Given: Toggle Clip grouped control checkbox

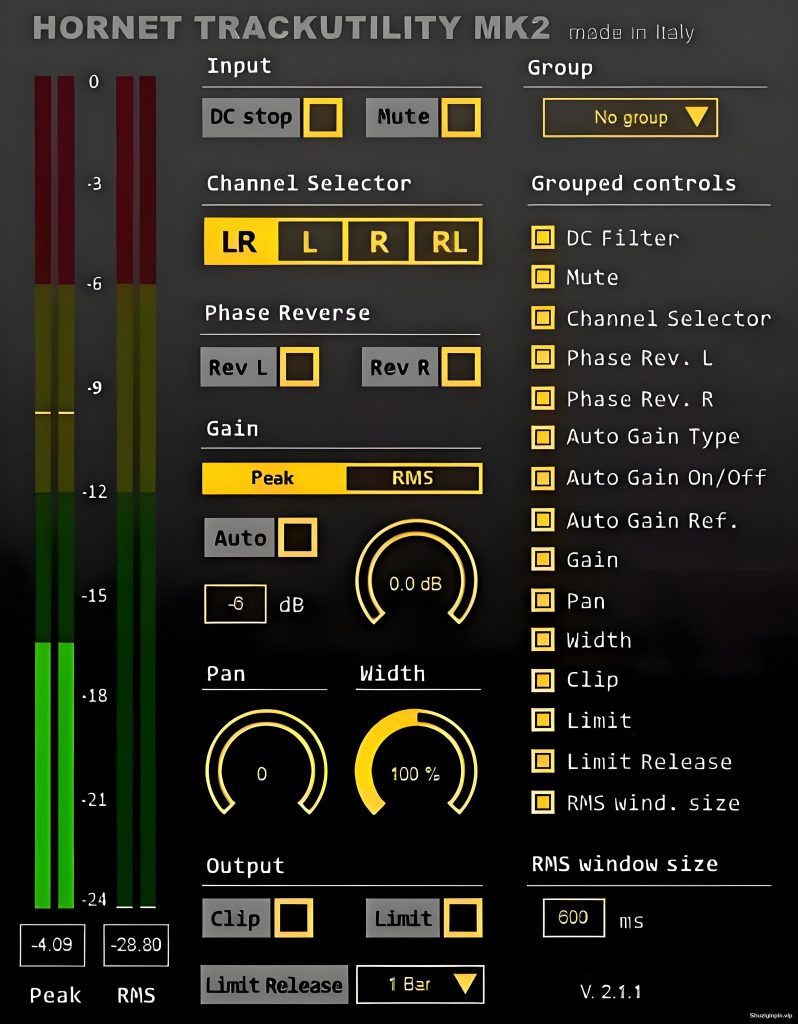Looking at the screenshot, I should pyautogui.click(x=543, y=680).
